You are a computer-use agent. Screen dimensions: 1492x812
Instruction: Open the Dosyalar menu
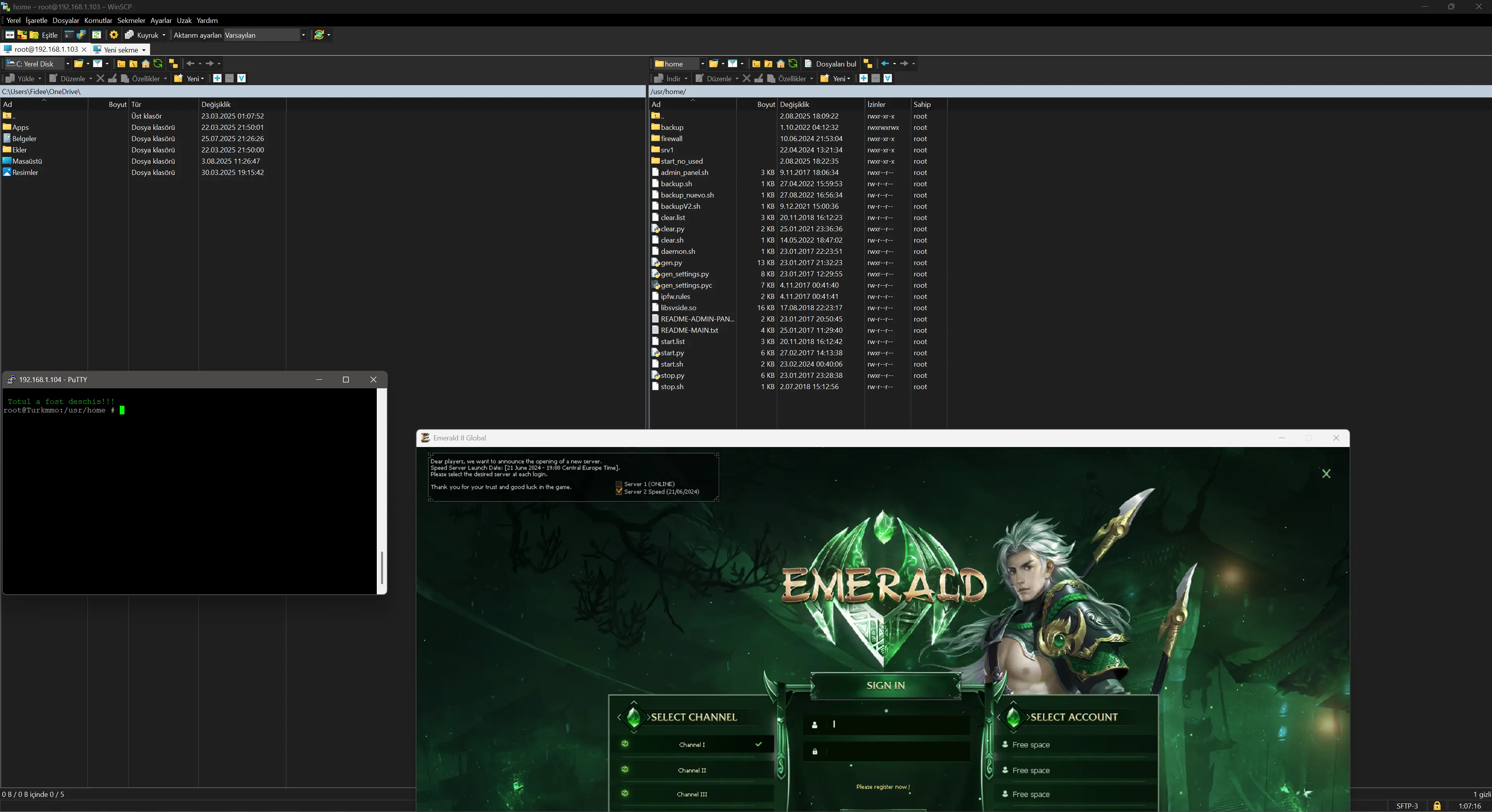tap(65, 20)
